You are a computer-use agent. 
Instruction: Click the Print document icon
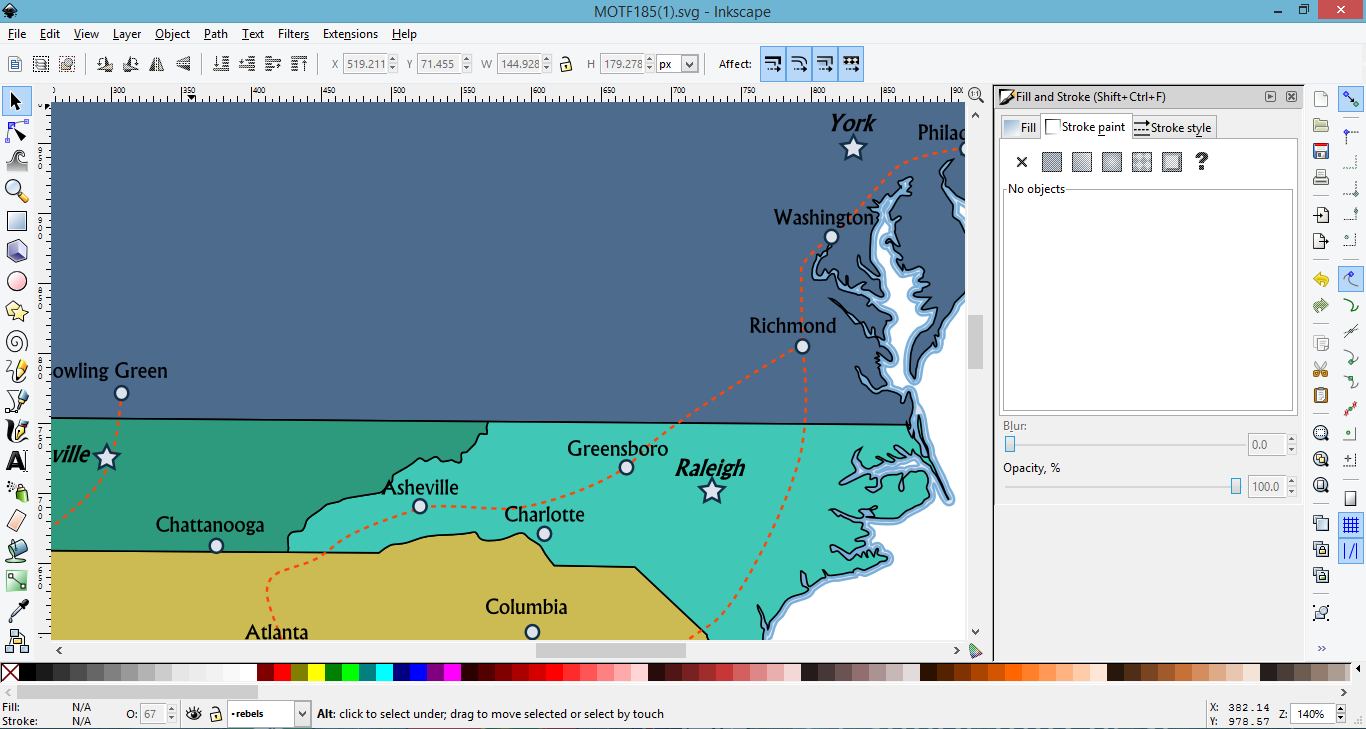[1321, 177]
